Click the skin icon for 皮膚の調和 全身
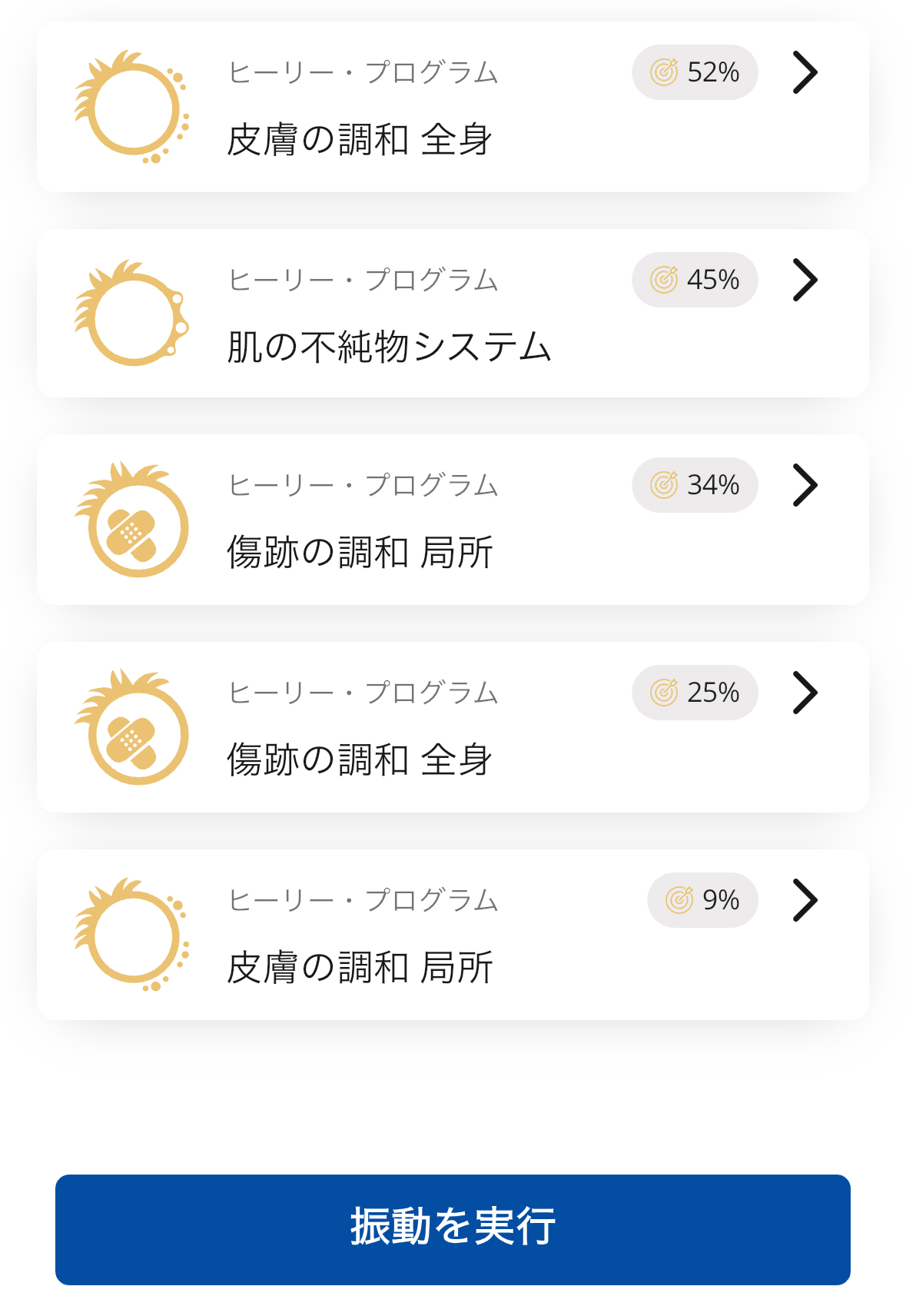906x1316 pixels. (x=131, y=107)
